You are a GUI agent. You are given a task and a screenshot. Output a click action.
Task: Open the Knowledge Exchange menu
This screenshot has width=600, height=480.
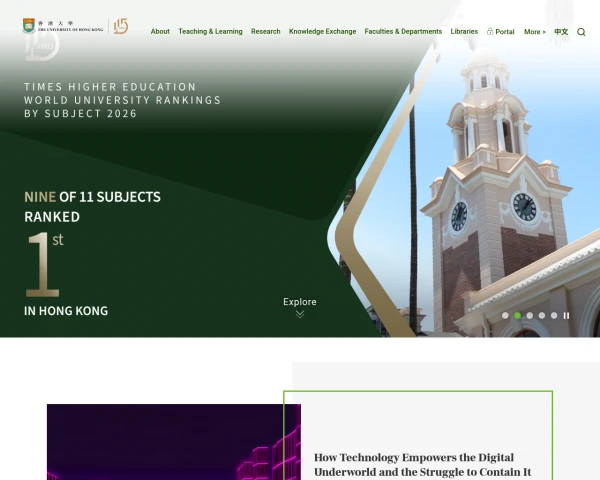click(322, 32)
